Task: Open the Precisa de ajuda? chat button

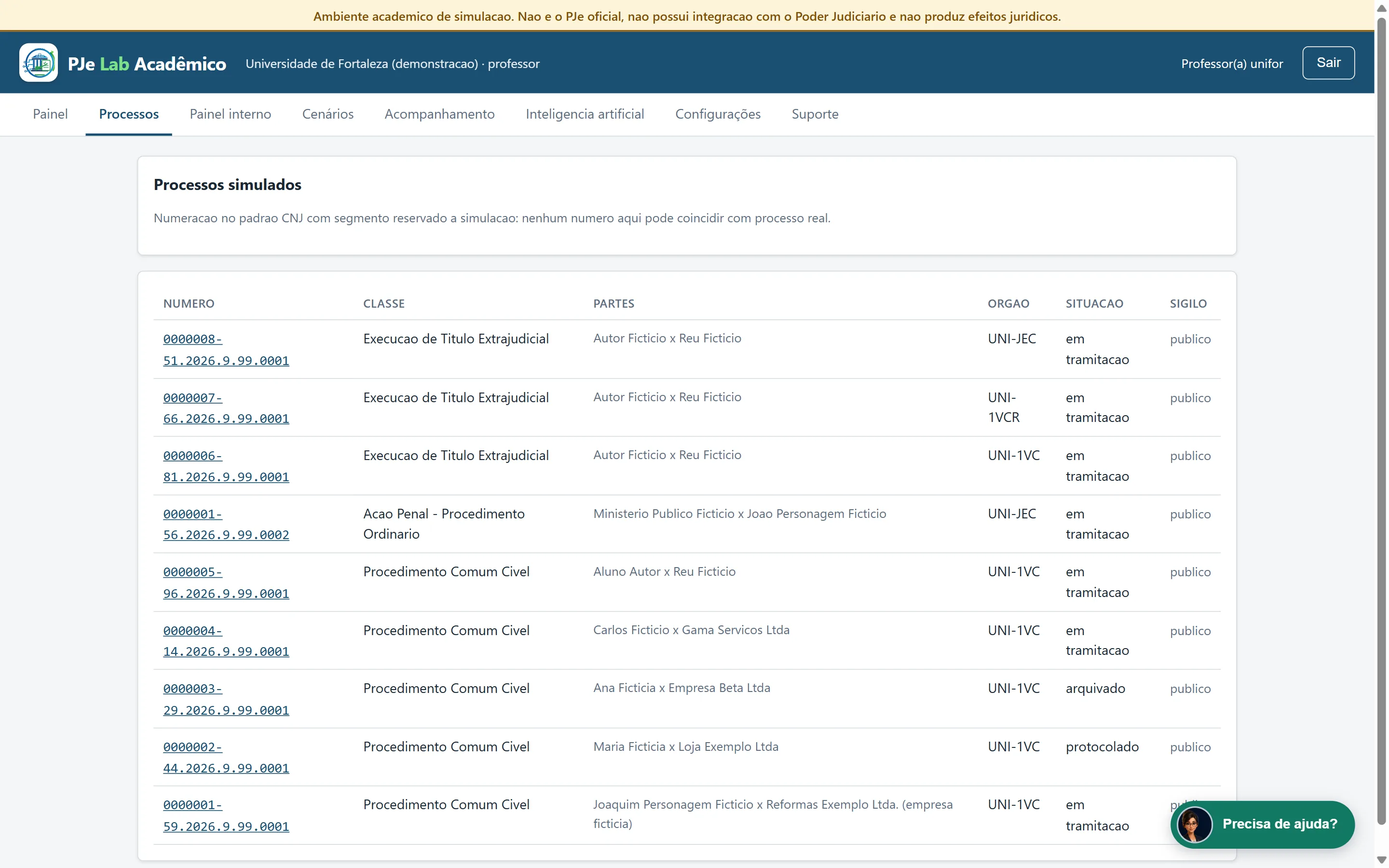Action: 1262,825
